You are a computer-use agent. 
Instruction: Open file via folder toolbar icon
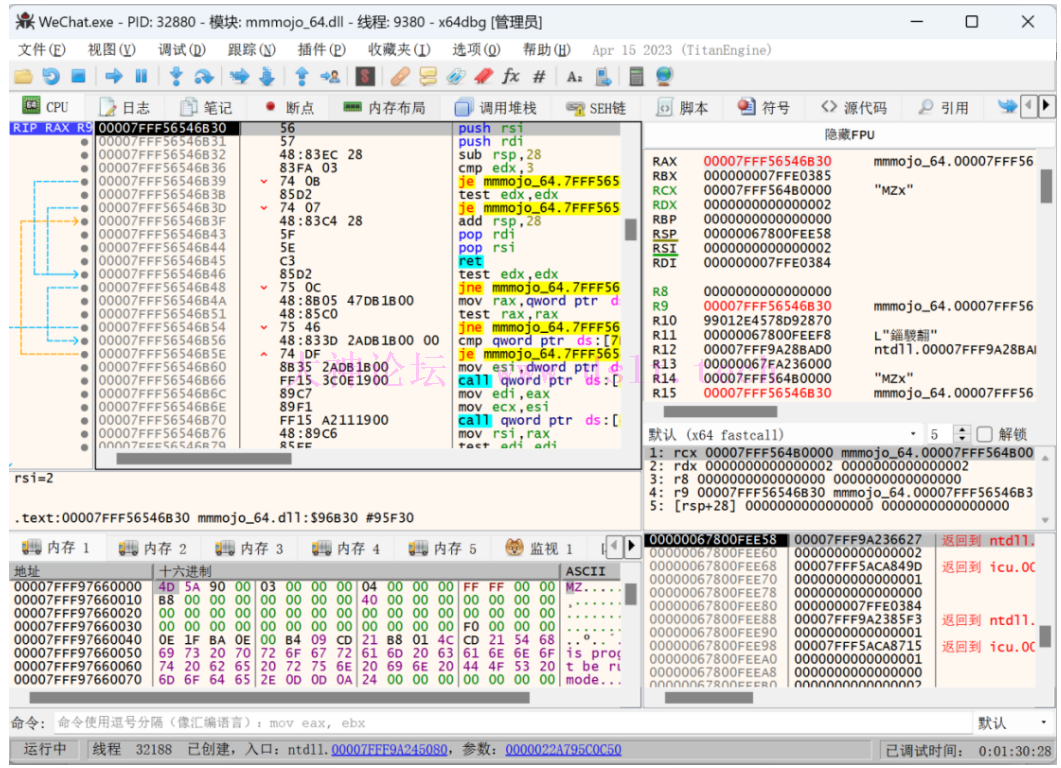pyautogui.click(x=23, y=76)
